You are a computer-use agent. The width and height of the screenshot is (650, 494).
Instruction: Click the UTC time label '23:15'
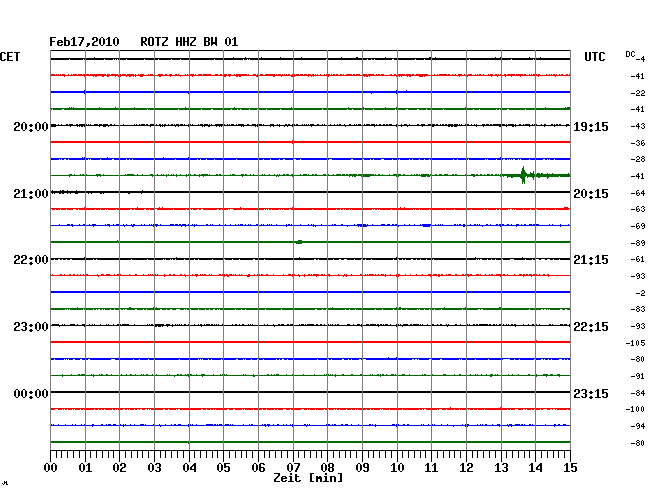coord(591,393)
